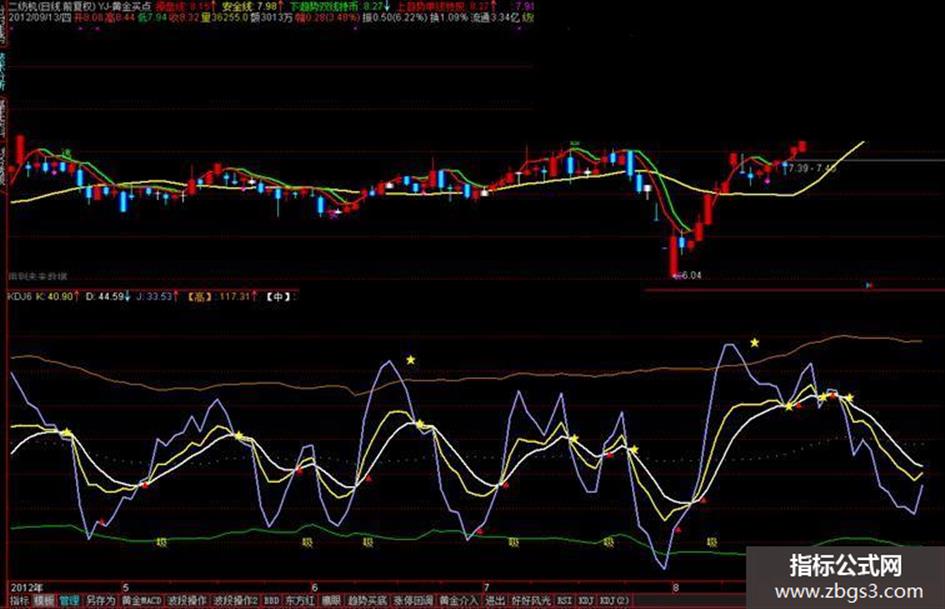Screen dimensions: 945x609
Task: Click the month 8 axis label
Action: (675, 587)
